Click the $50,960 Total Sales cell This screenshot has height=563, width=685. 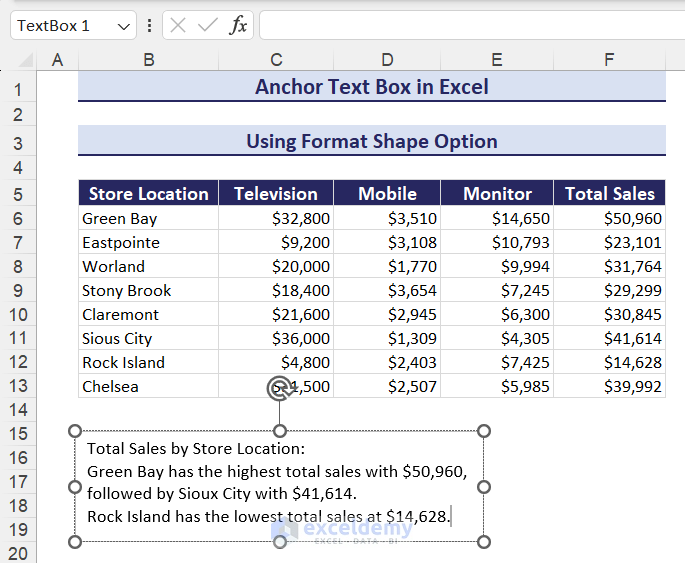tap(609, 218)
